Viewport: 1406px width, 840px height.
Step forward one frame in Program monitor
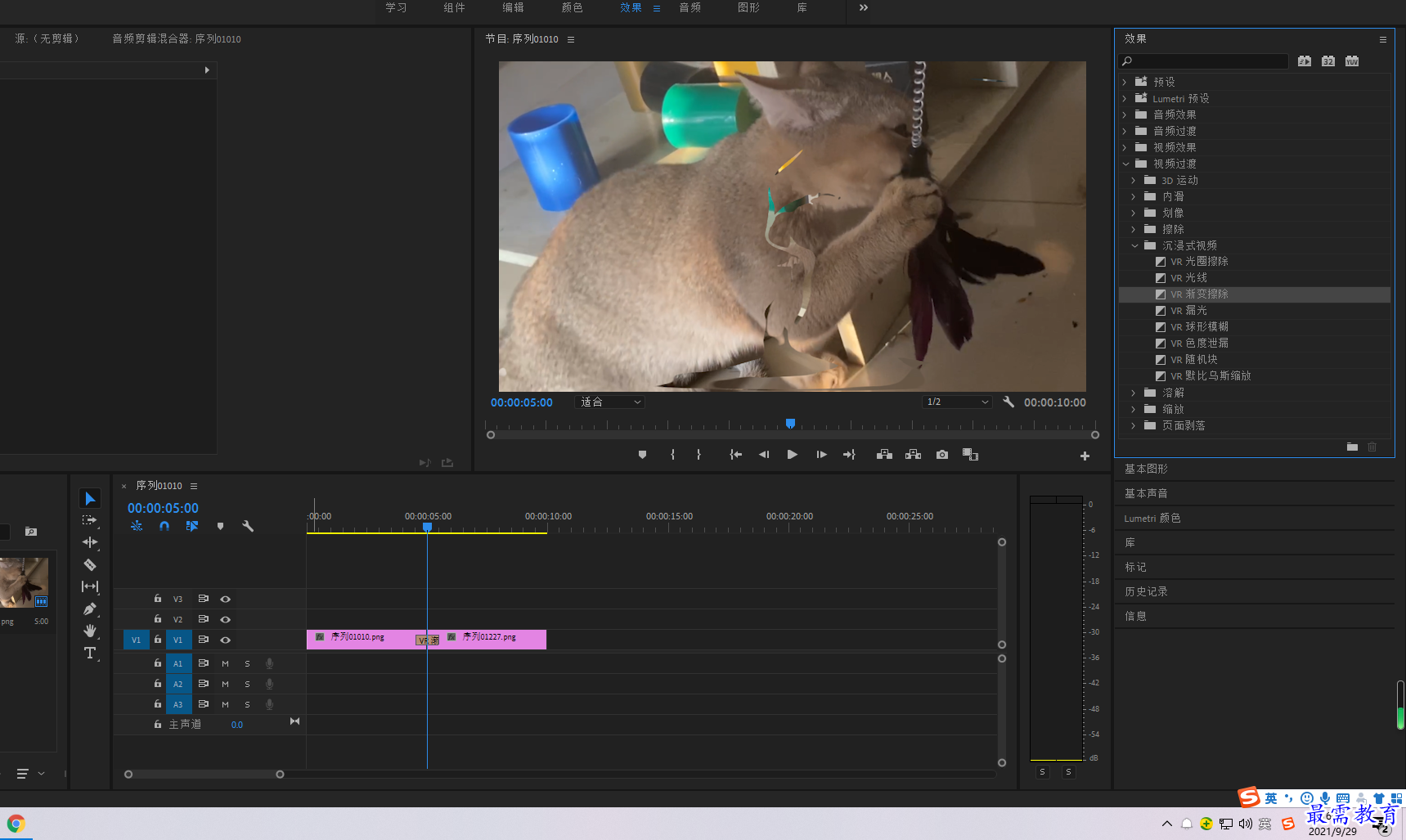coord(821,455)
